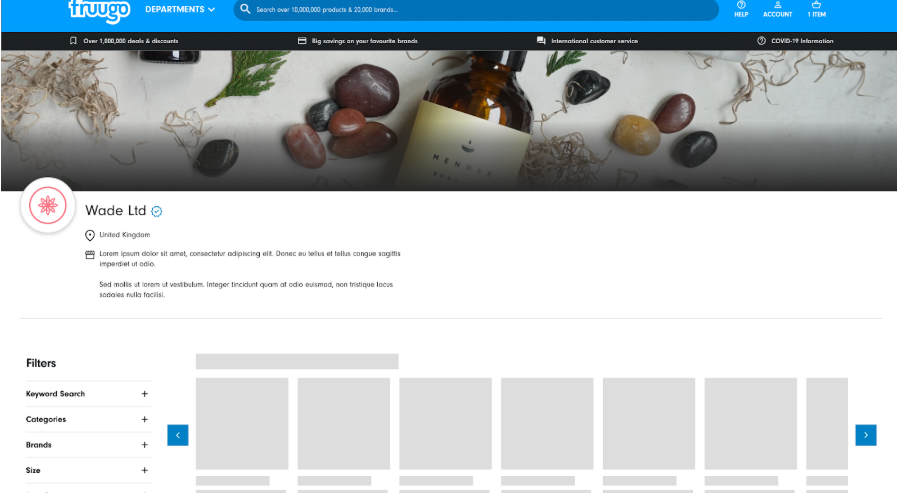Open Over 1,000,000 deals & discounts link
This screenshot has width=897, height=494.
click(125, 41)
